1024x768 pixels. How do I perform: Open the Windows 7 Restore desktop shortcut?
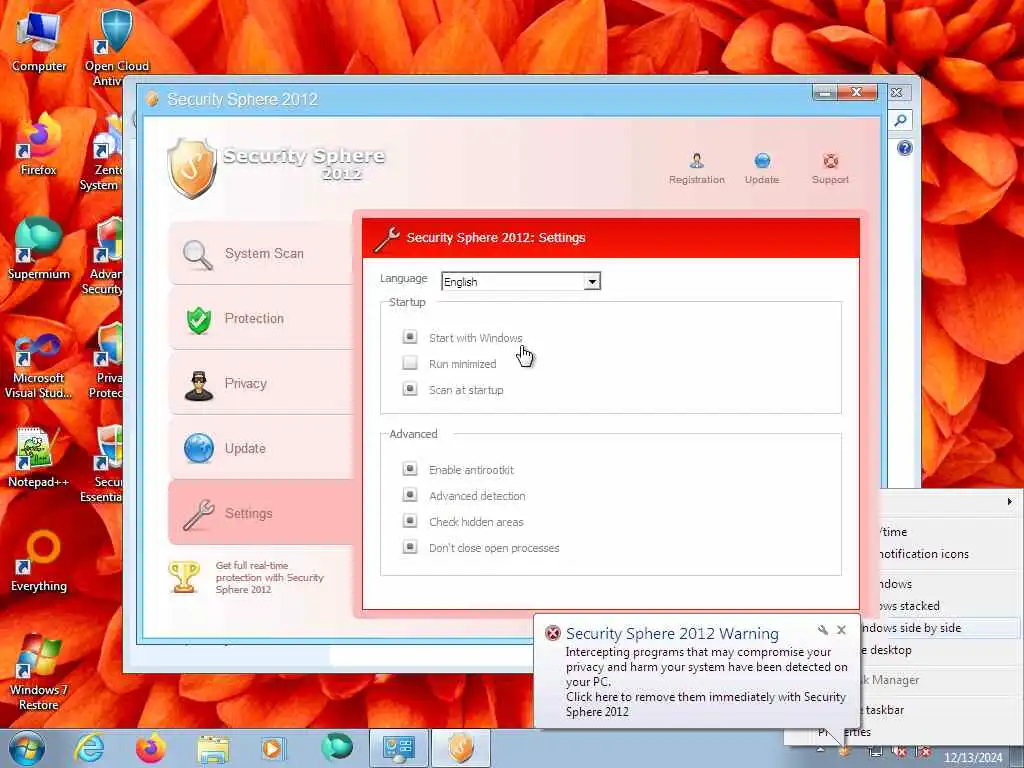39,673
